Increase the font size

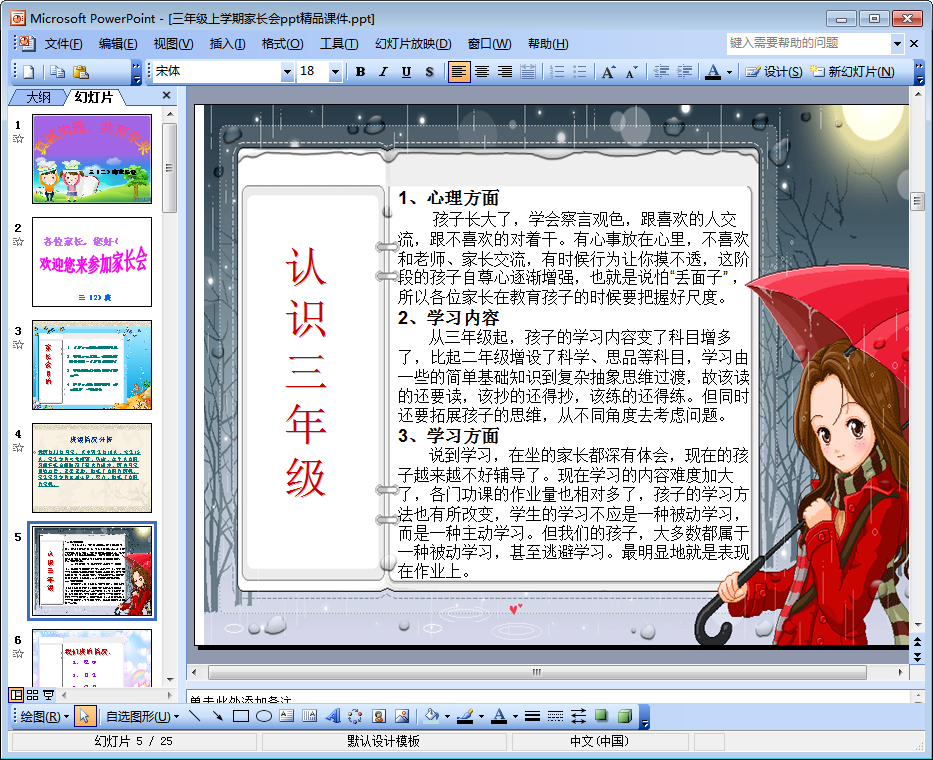(608, 72)
